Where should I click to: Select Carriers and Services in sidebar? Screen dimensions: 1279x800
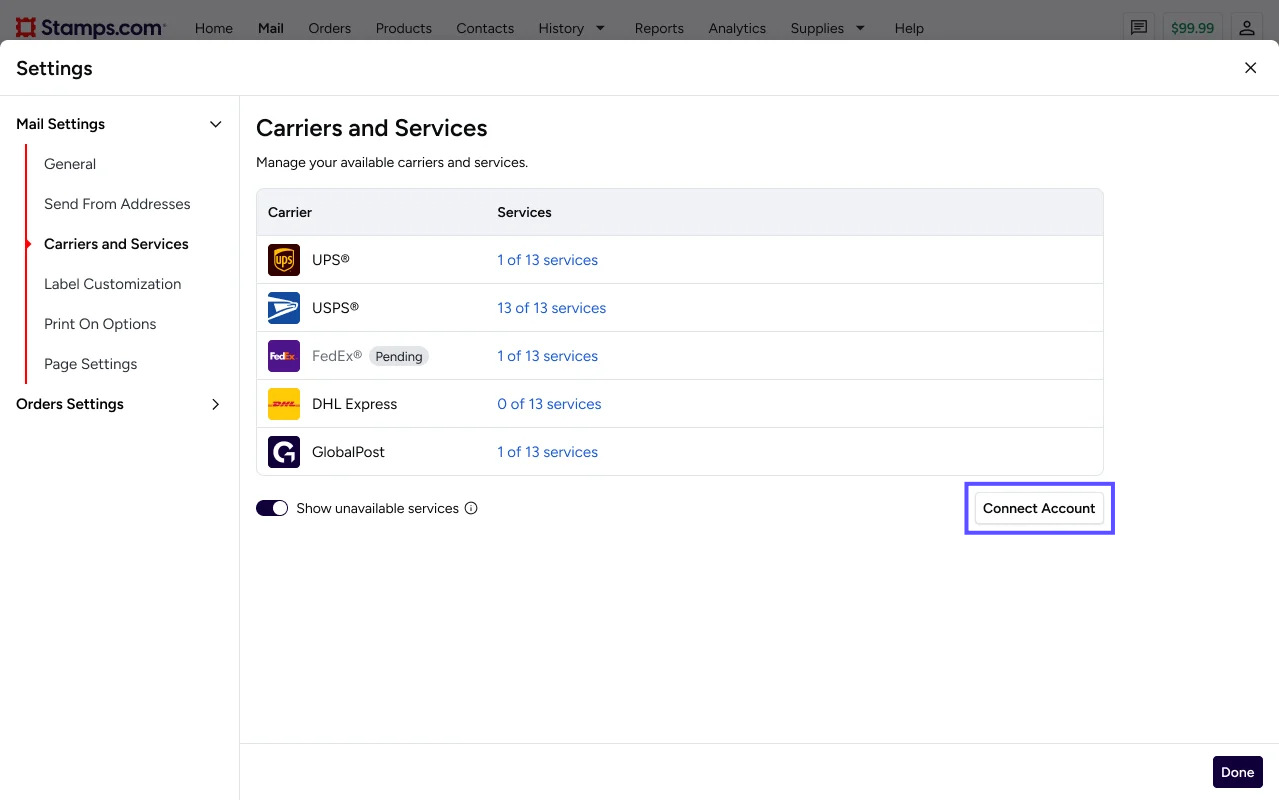pos(116,244)
